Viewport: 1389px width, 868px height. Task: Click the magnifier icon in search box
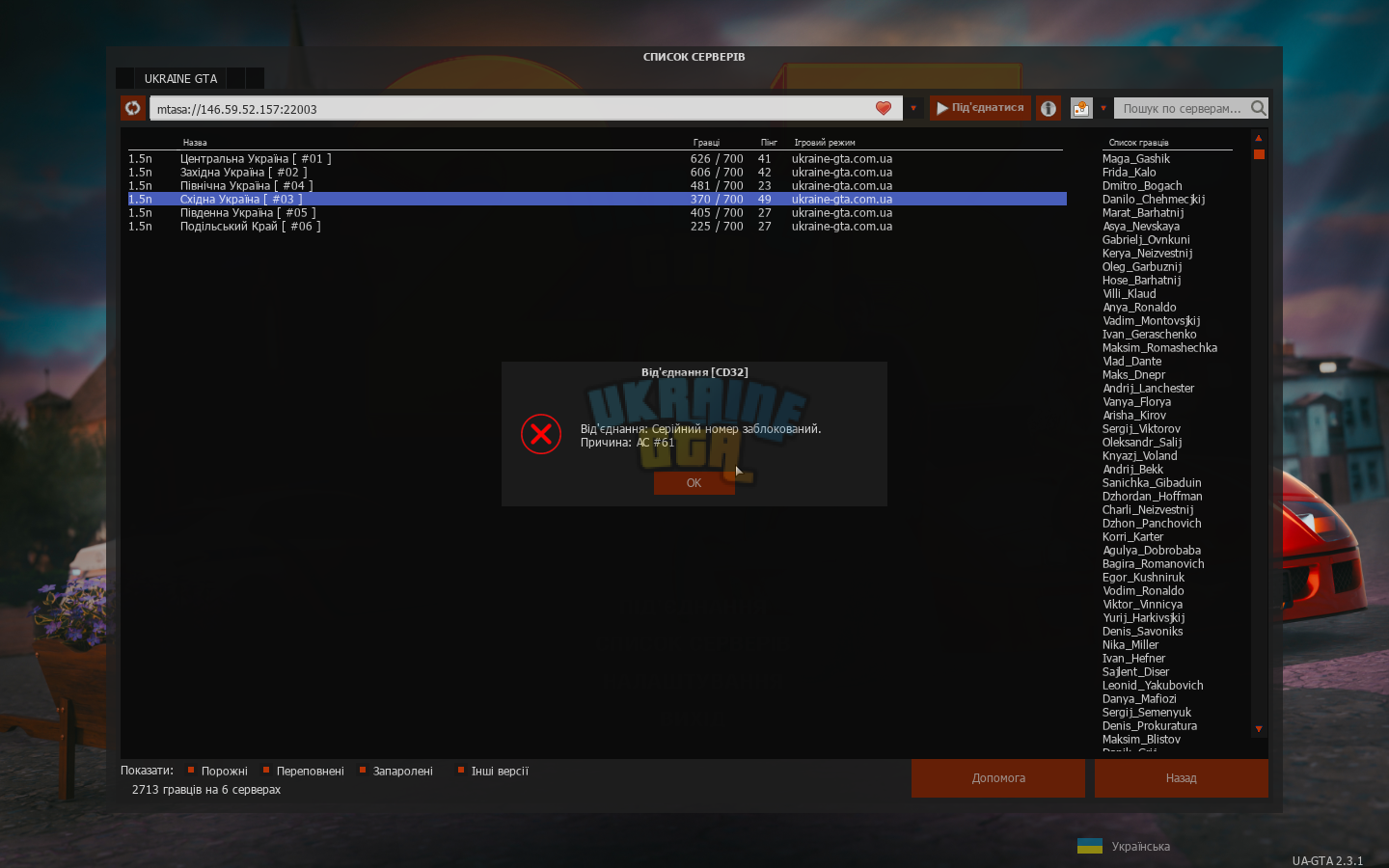tap(1258, 108)
